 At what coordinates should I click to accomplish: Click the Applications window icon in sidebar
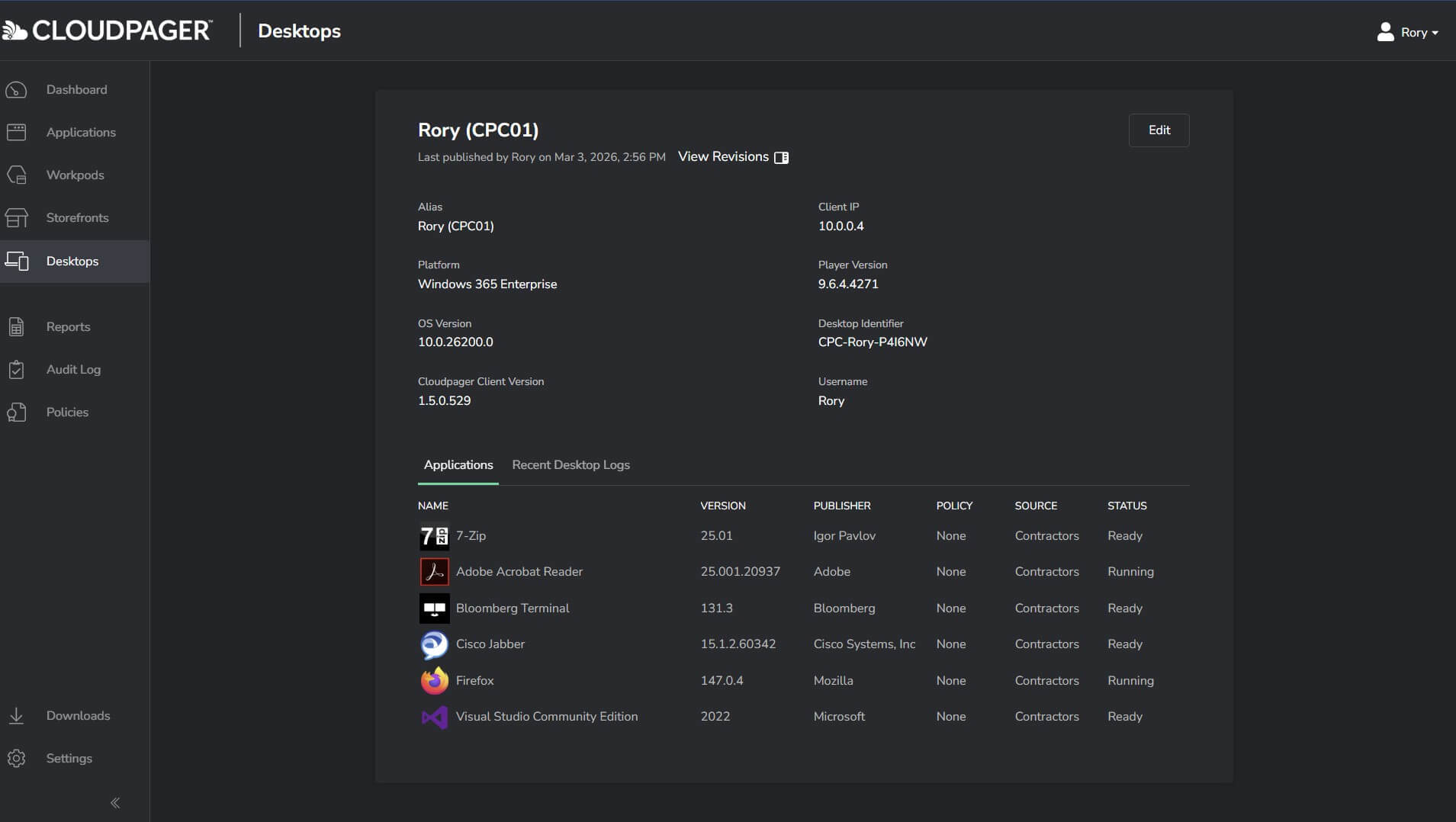pos(16,133)
